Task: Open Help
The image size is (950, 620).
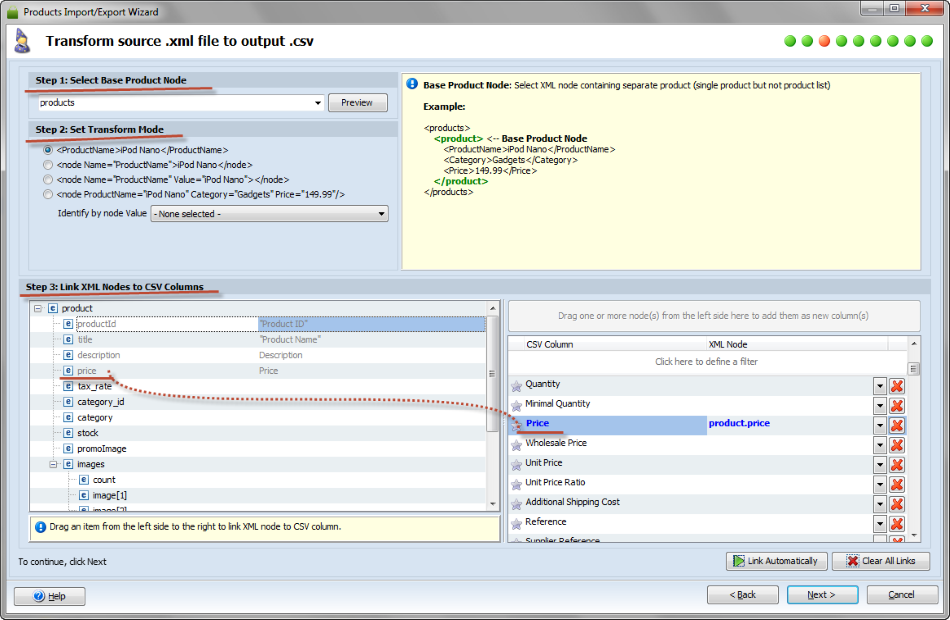Action: (x=50, y=596)
